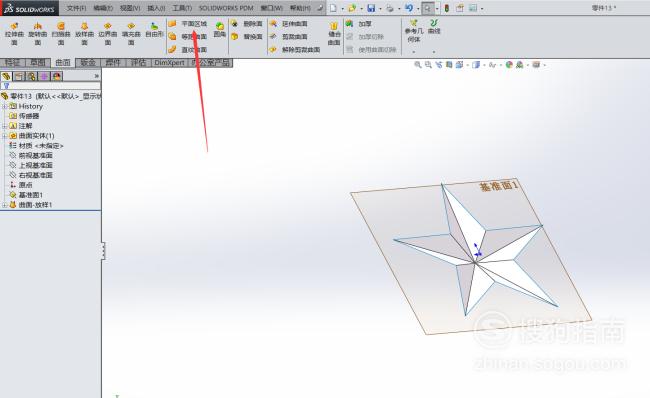
Task: Switch to PropertyManager tab icon
Action: pyautogui.click(x=19, y=76)
